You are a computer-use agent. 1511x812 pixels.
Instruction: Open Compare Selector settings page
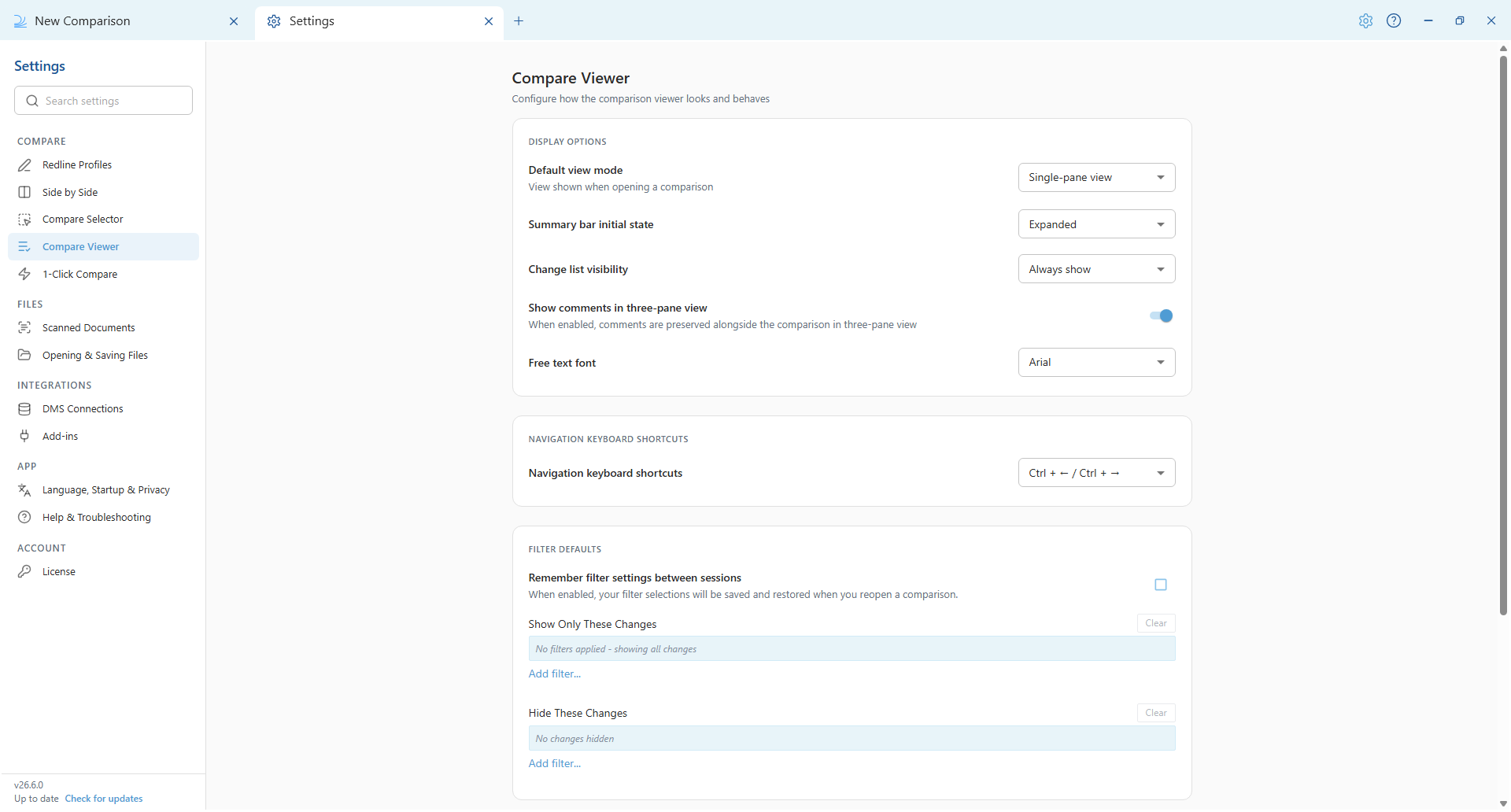tap(103, 220)
